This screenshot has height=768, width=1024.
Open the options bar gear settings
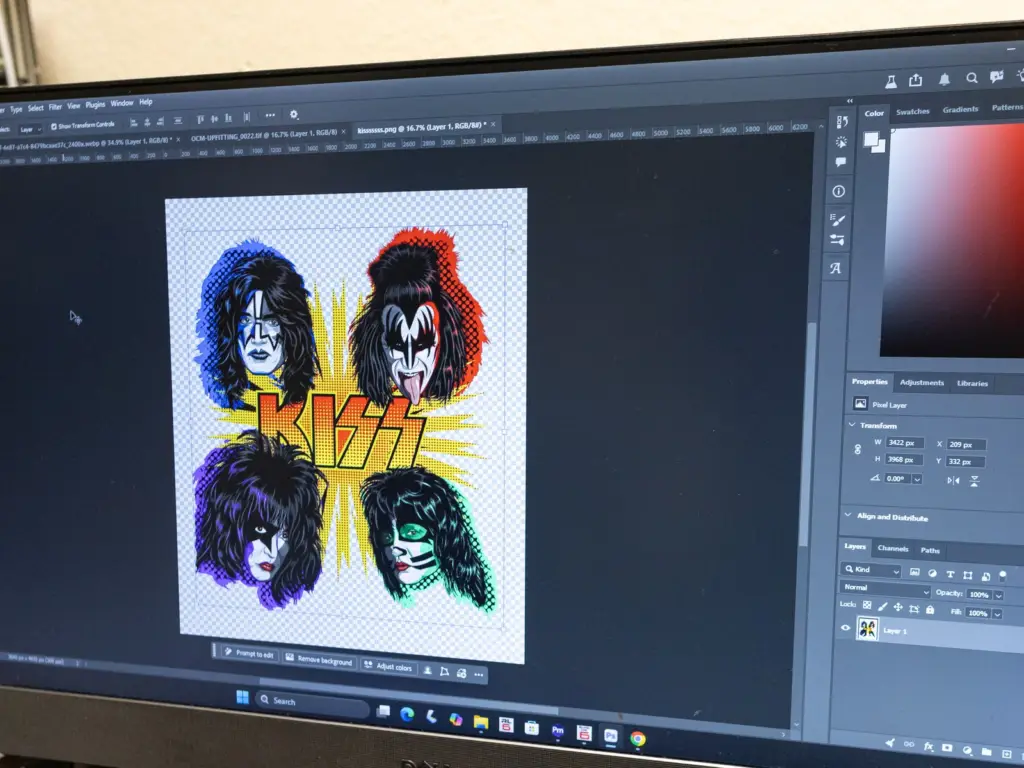point(294,114)
